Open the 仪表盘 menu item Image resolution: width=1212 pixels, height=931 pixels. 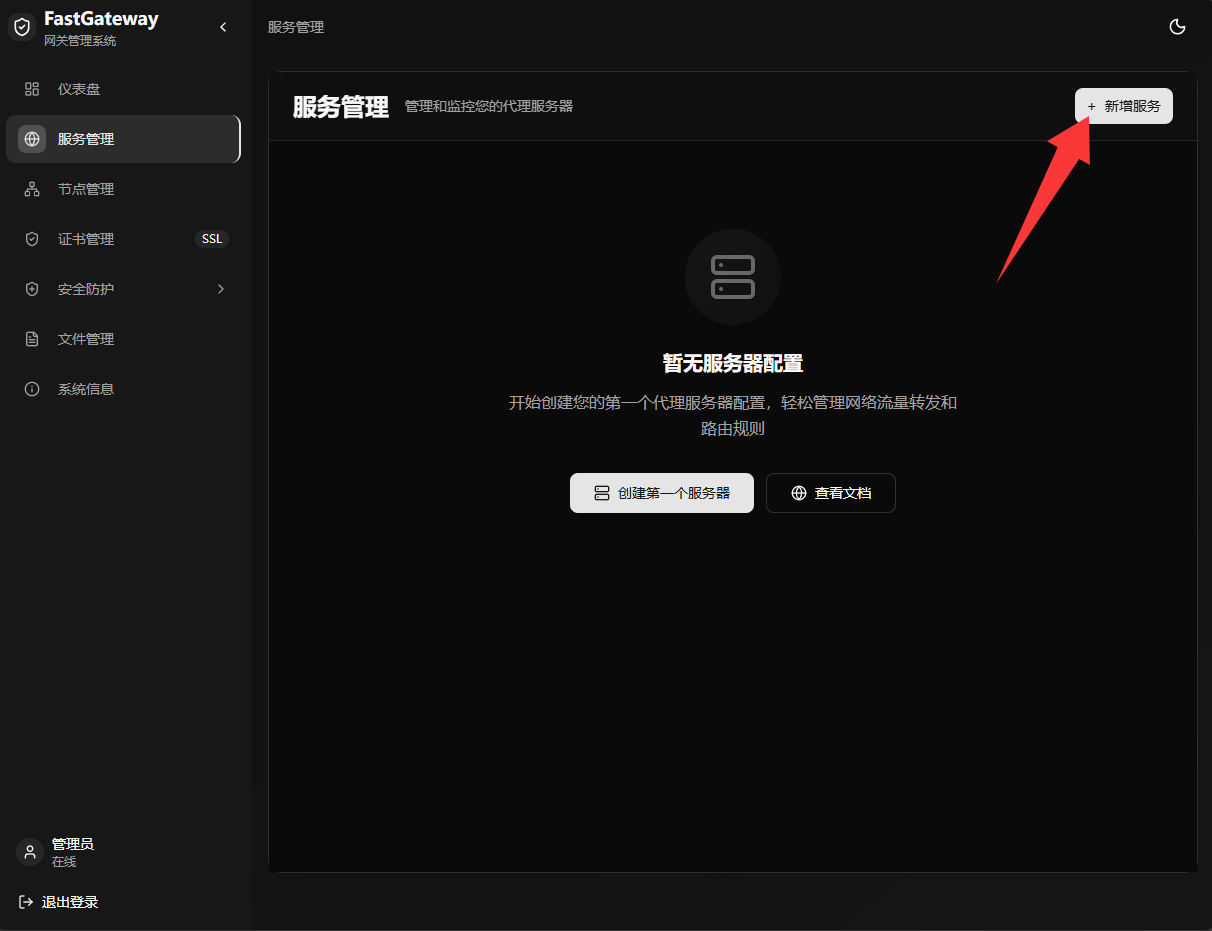coord(123,89)
